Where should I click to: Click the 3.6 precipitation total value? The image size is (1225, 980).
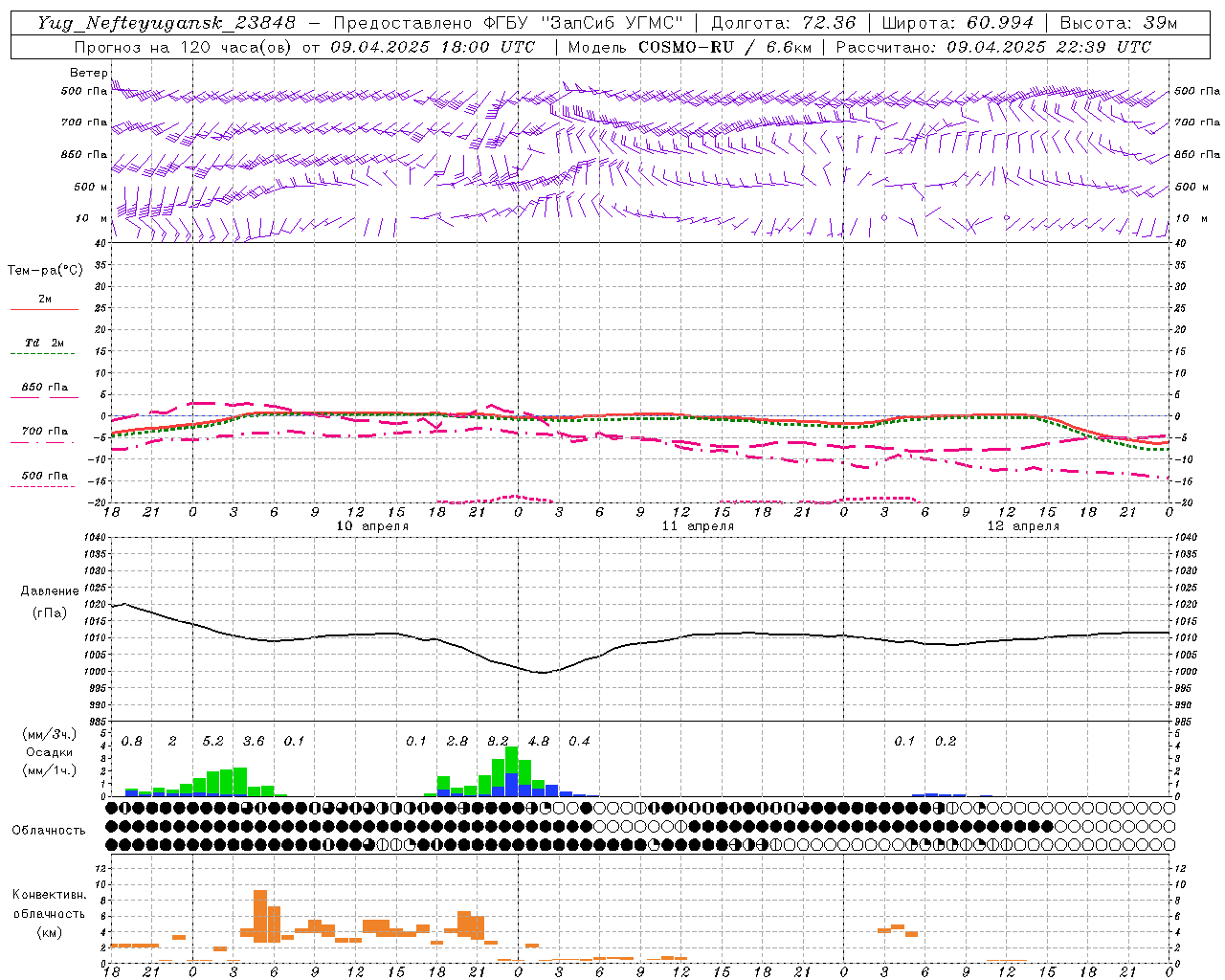[254, 741]
